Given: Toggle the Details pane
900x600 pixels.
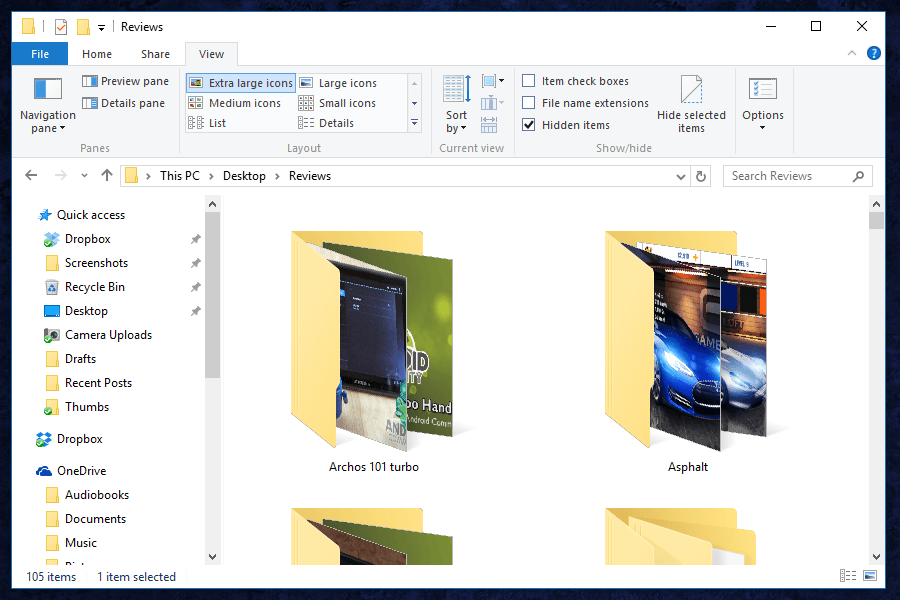Looking at the screenshot, I should (x=123, y=103).
